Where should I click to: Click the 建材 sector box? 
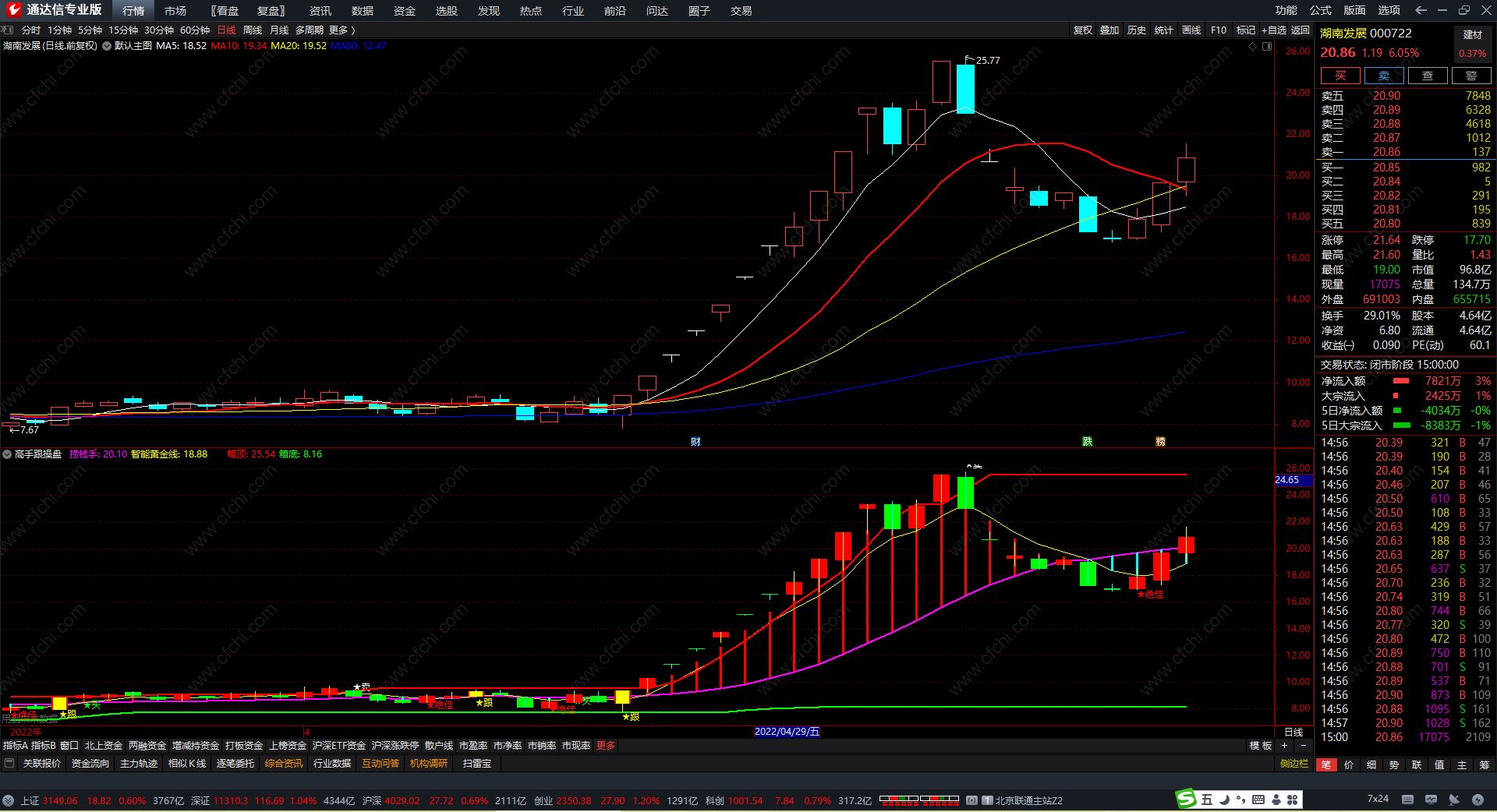pyautogui.click(x=1473, y=43)
